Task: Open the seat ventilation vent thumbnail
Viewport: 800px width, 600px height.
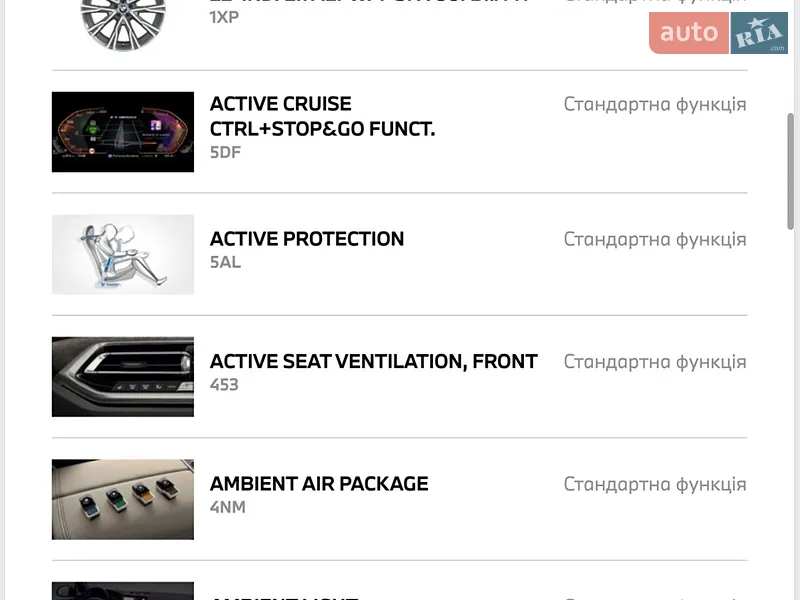Action: 123,377
